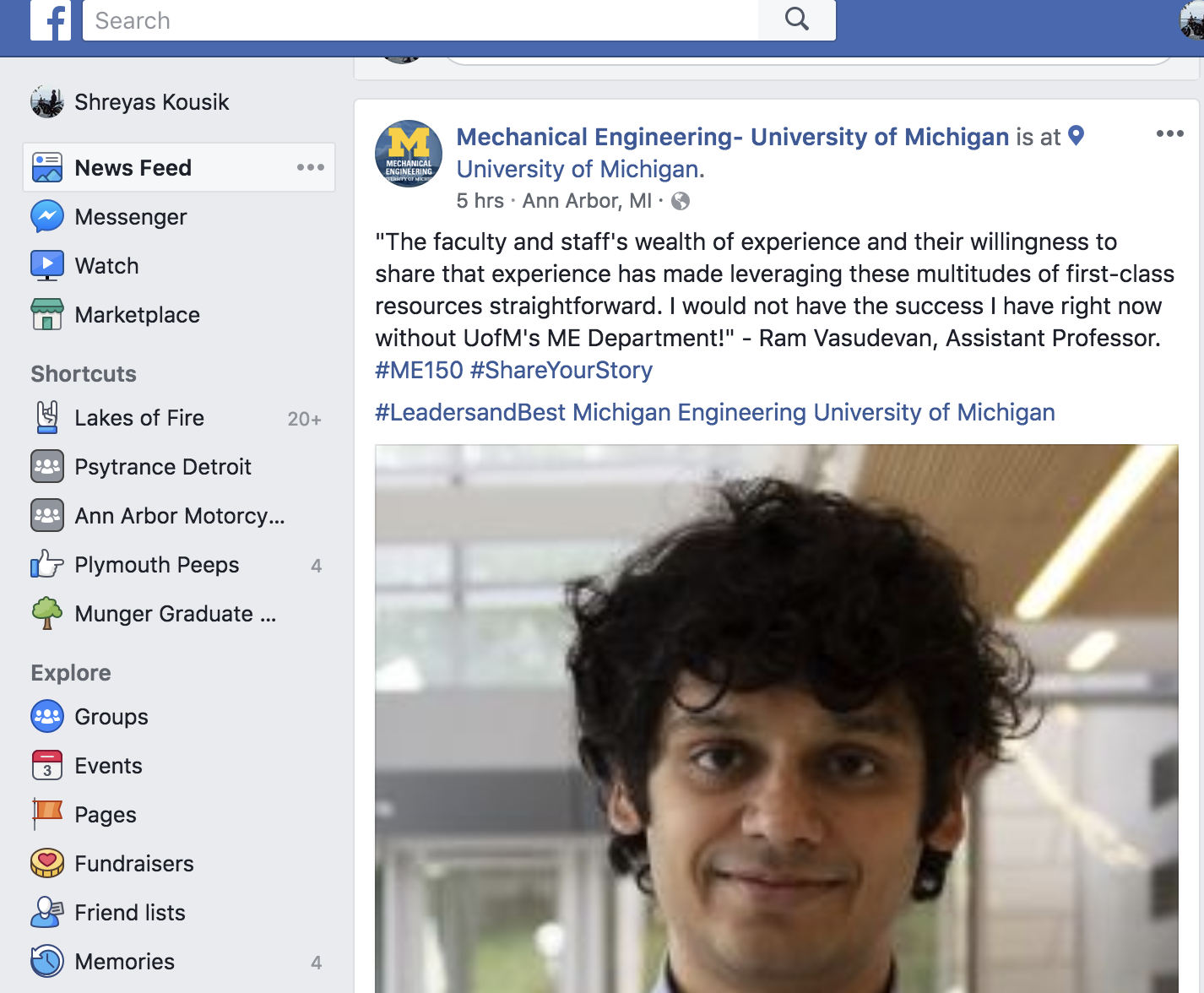Click the Facebook logo icon
This screenshot has width=1204, height=993.
(51, 19)
